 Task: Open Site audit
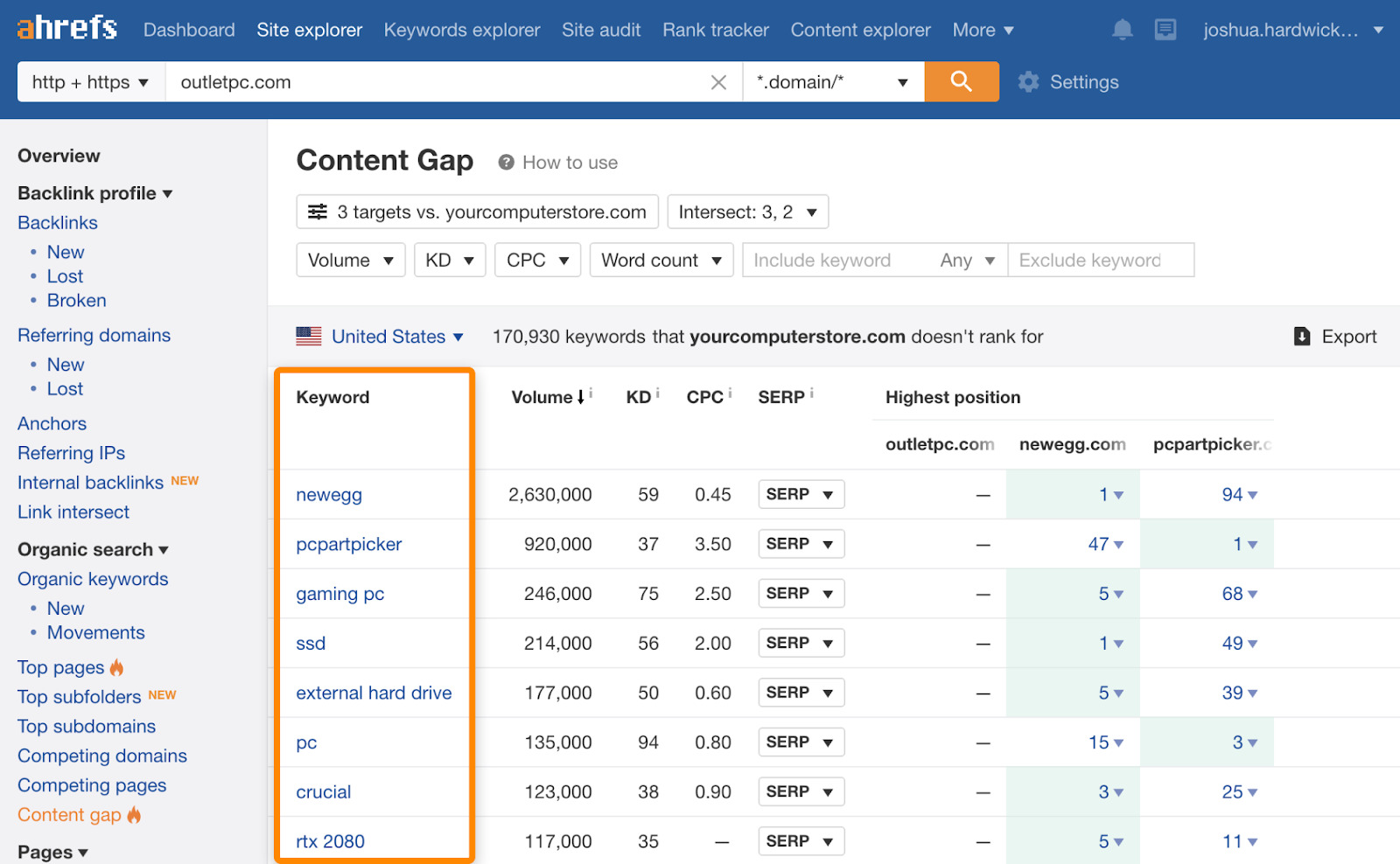tap(601, 30)
